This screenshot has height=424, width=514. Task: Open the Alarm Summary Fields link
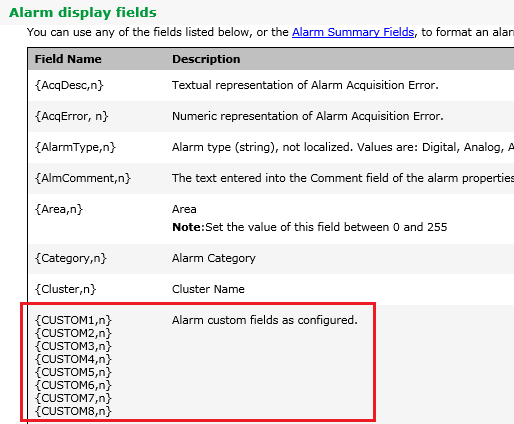coord(353,32)
